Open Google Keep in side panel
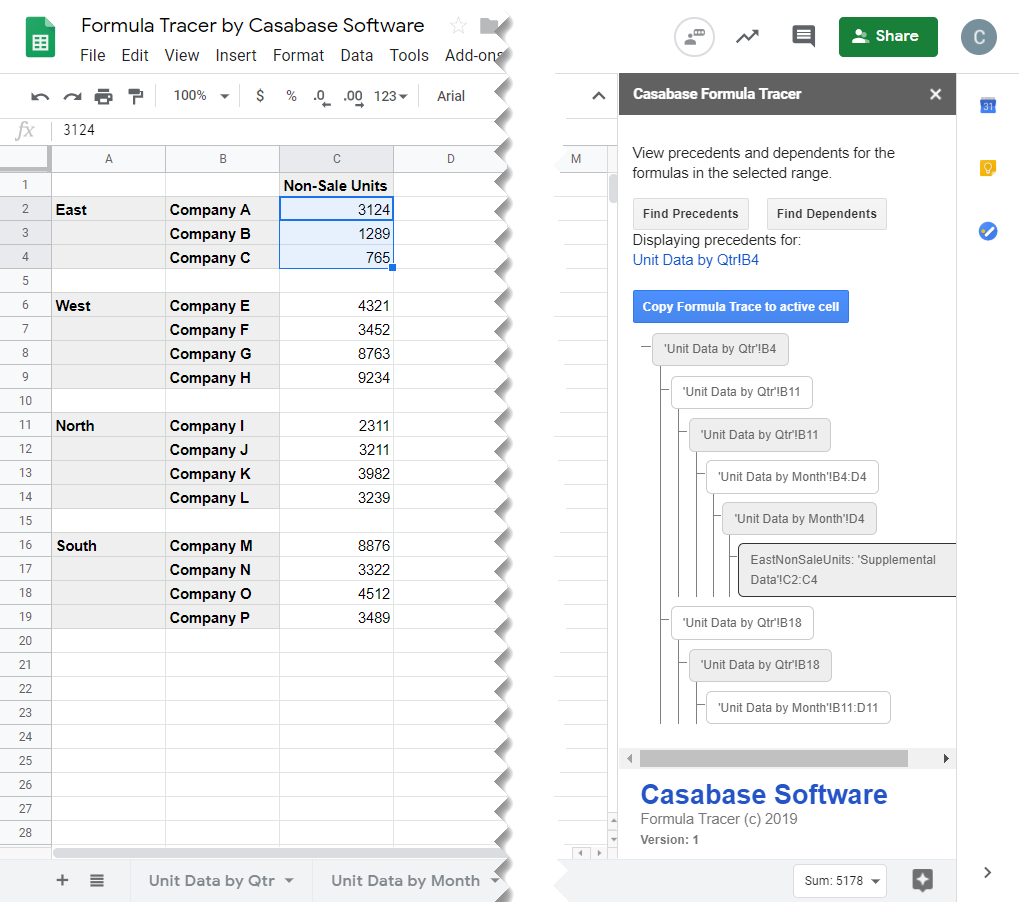Viewport: 1019px width, 902px height. pyautogui.click(x=988, y=168)
